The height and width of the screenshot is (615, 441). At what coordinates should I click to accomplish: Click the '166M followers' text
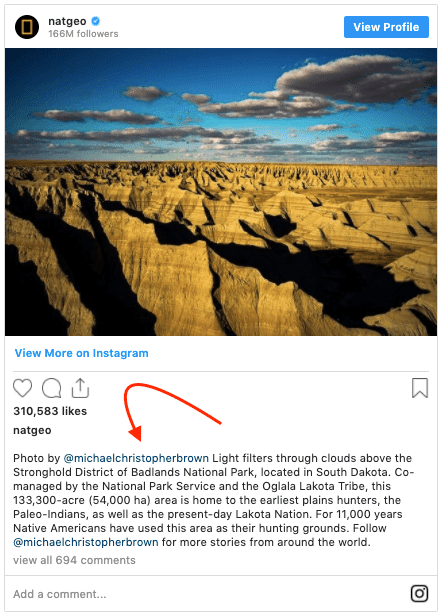(x=83, y=34)
